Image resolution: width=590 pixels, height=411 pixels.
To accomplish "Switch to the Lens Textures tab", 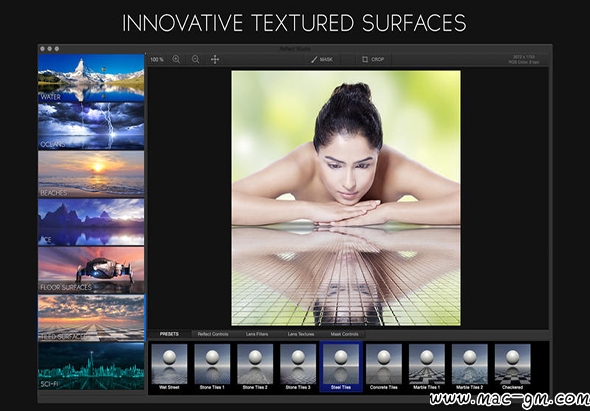I will (x=301, y=334).
